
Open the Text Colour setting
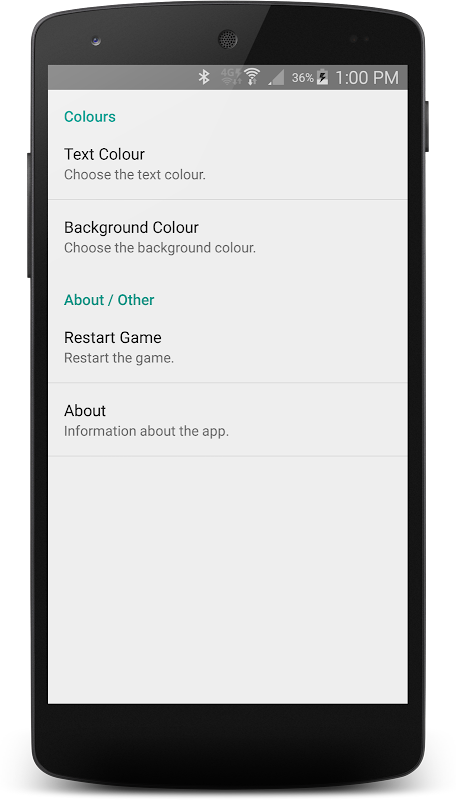tap(227, 163)
